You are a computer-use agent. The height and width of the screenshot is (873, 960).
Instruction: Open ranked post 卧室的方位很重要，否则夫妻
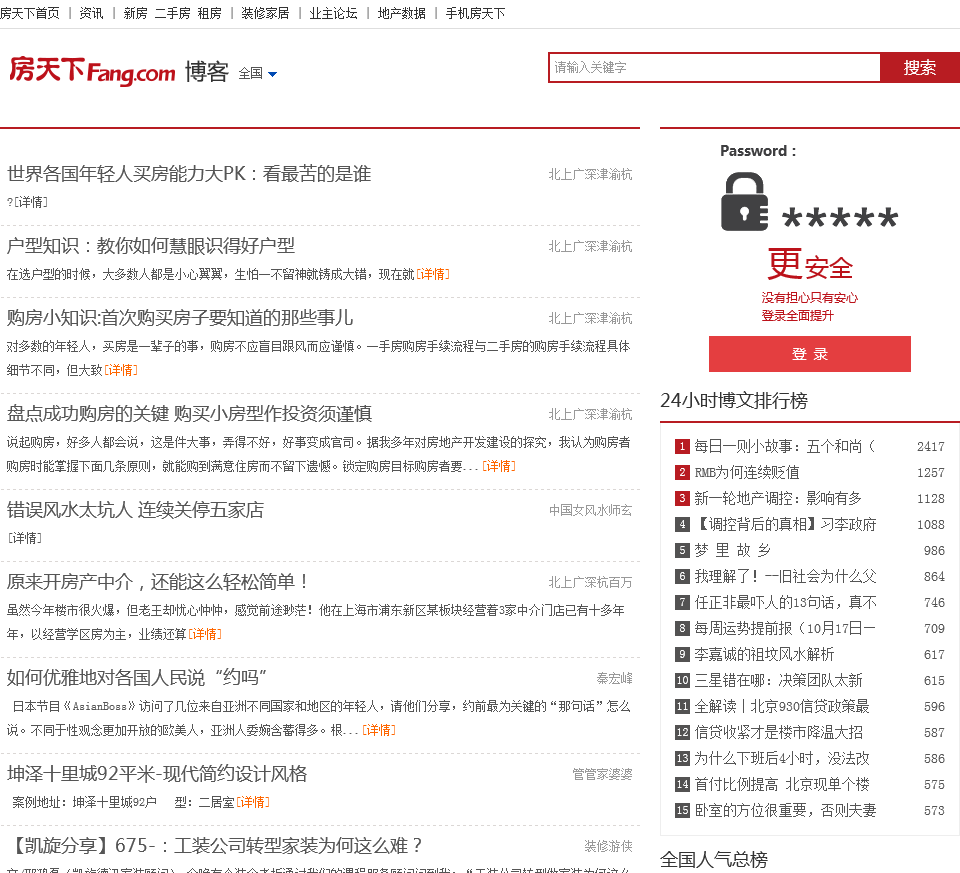click(x=785, y=811)
